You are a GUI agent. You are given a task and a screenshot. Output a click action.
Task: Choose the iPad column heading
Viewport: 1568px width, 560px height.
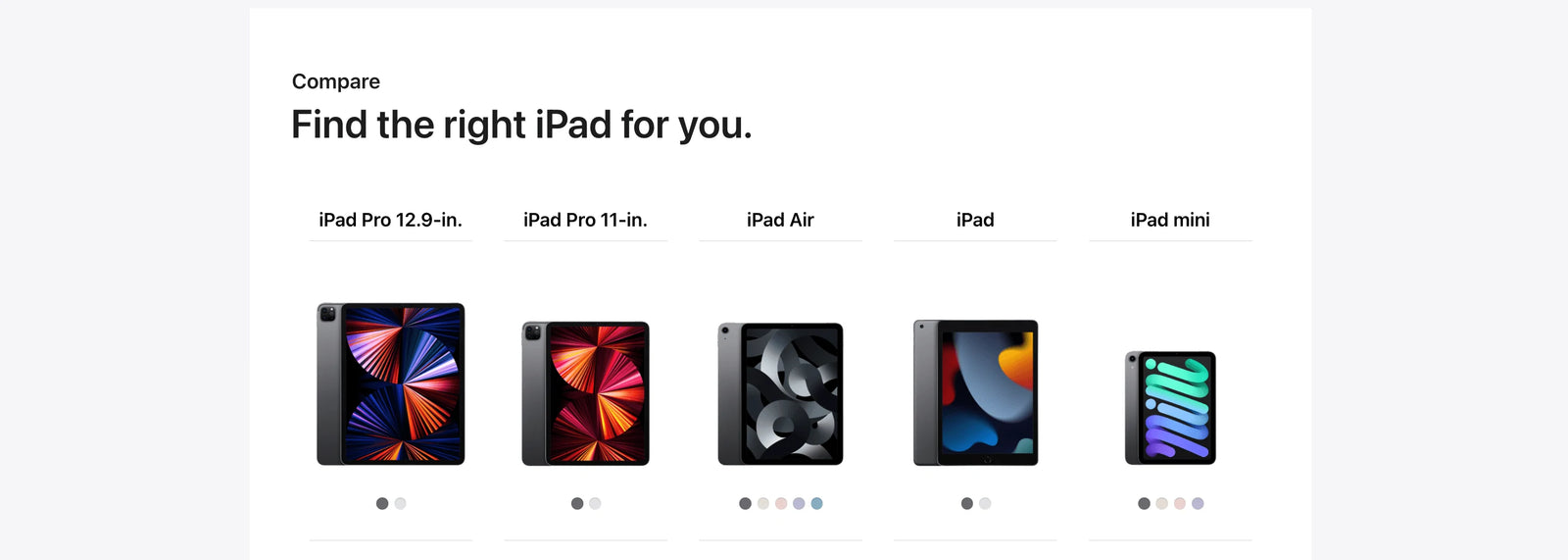tap(975, 220)
